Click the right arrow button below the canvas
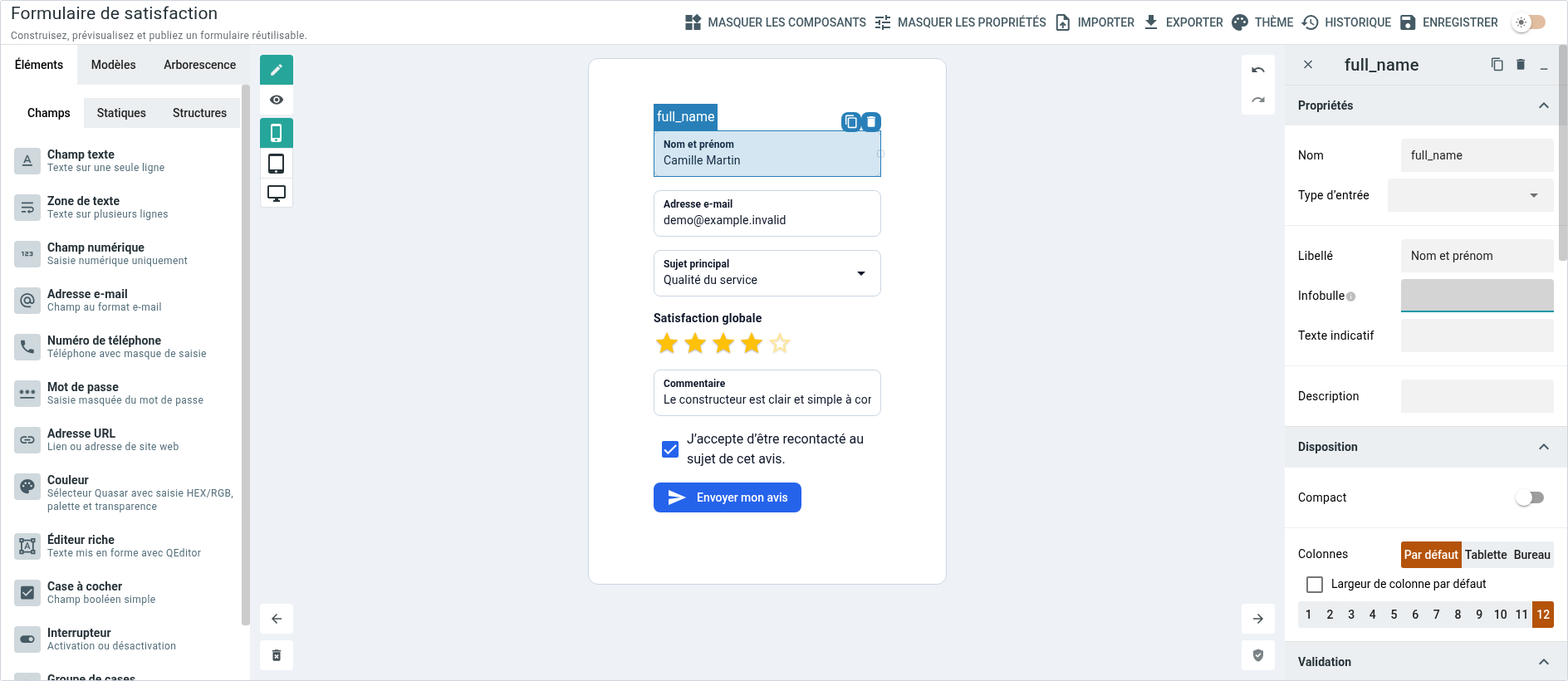The width and height of the screenshot is (1568, 681). pos(1258,619)
